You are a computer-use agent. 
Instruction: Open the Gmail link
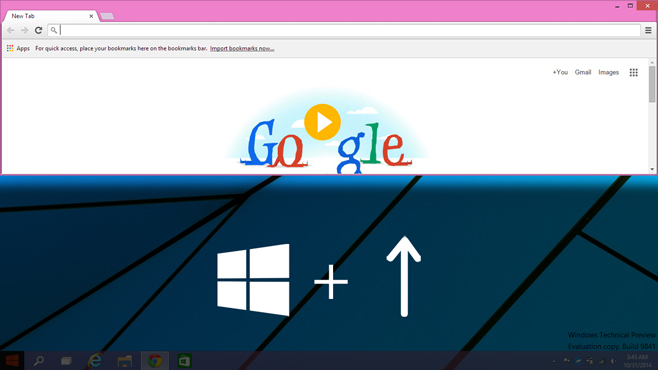[x=583, y=72]
